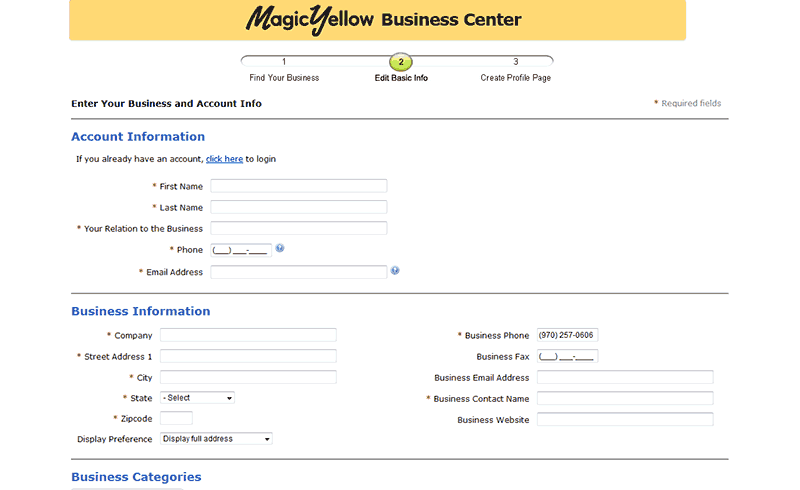Click the Street Address 1 field
800x490 pixels.
[x=248, y=356]
